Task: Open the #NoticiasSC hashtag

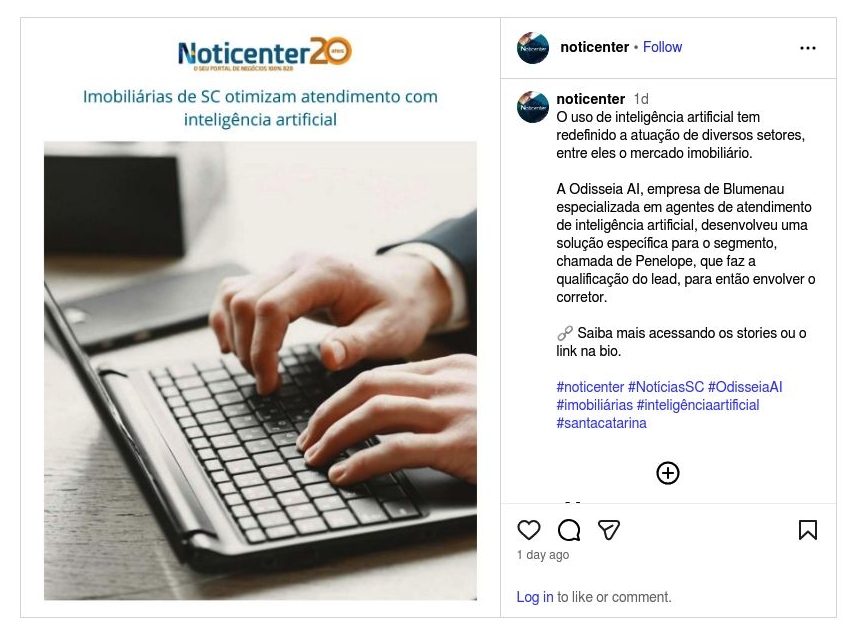Action: pyautogui.click(x=665, y=387)
